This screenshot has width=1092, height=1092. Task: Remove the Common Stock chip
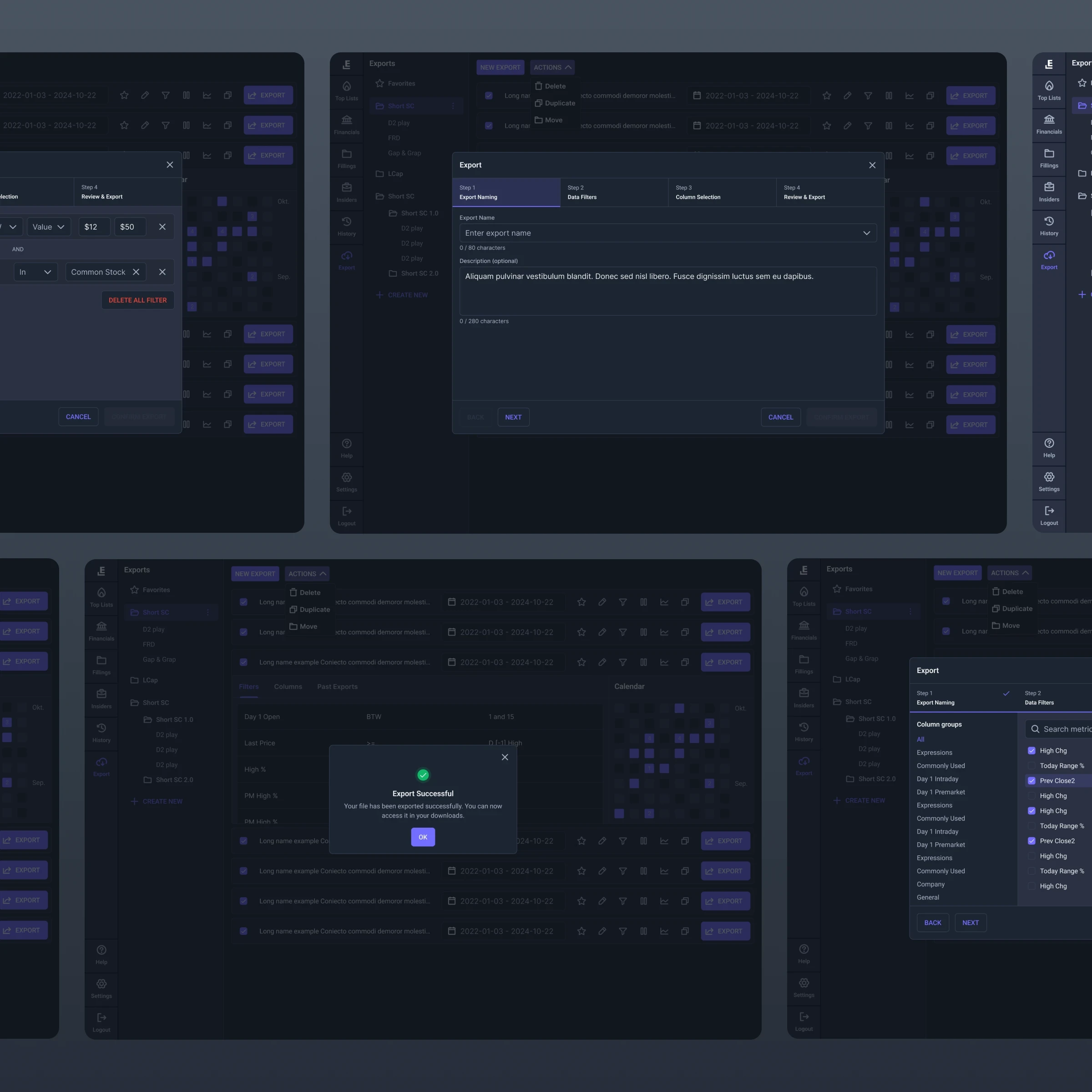136,272
